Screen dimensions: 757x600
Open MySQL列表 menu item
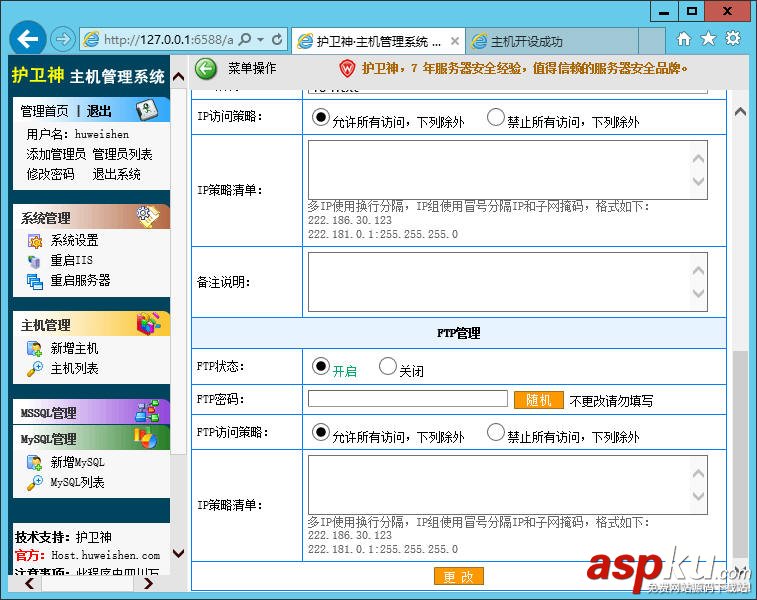(77, 482)
